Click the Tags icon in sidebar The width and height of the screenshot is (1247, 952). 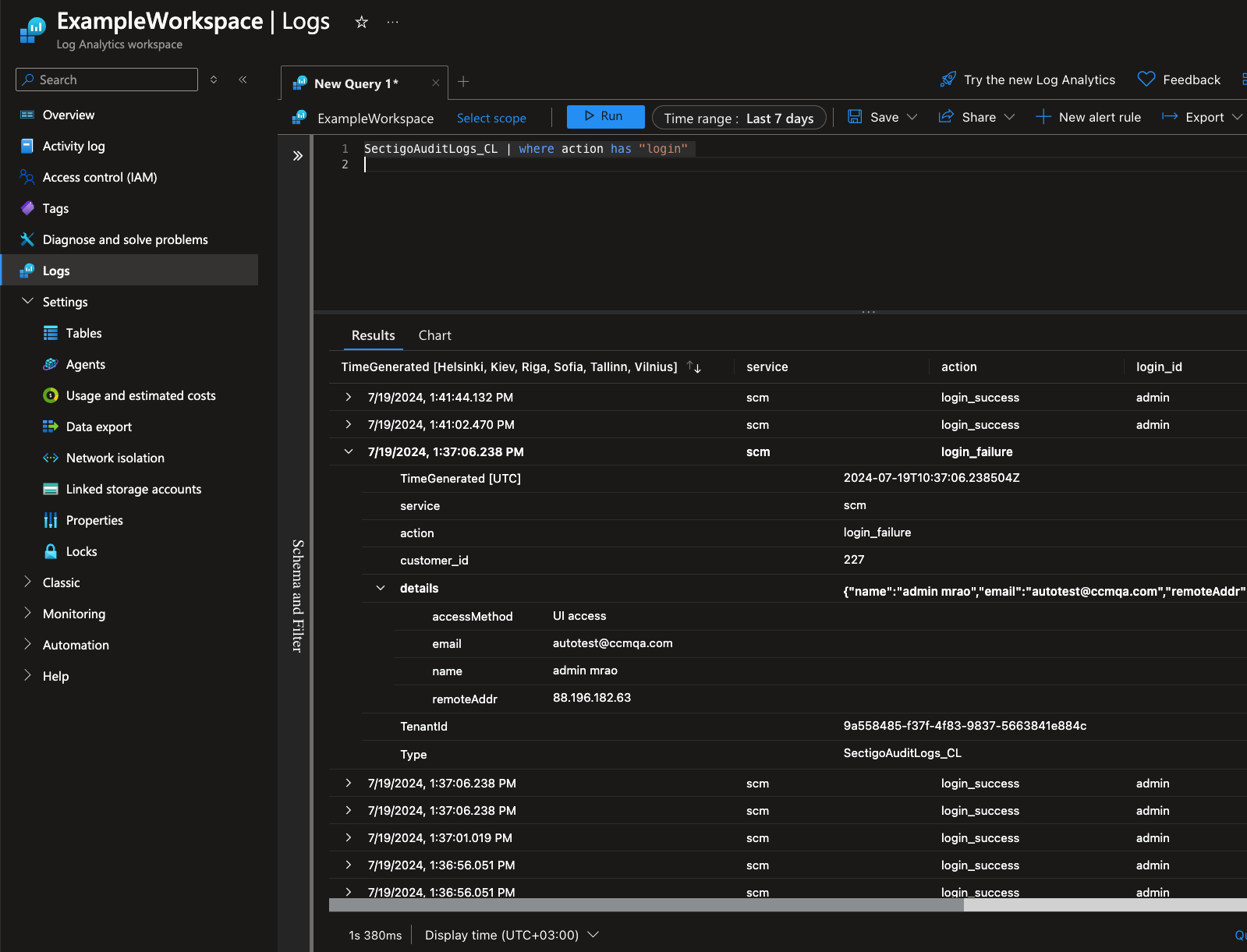[x=27, y=208]
